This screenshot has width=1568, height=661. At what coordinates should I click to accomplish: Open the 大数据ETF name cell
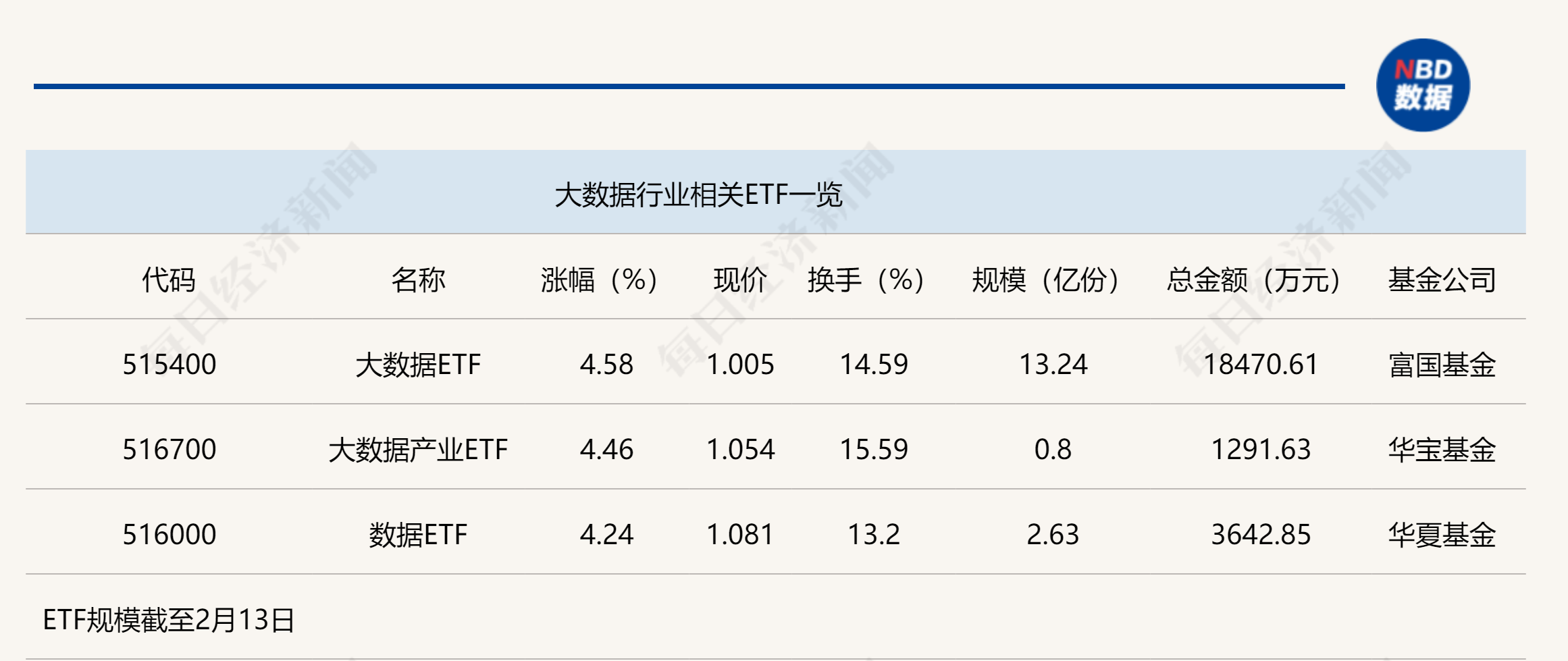click(418, 365)
